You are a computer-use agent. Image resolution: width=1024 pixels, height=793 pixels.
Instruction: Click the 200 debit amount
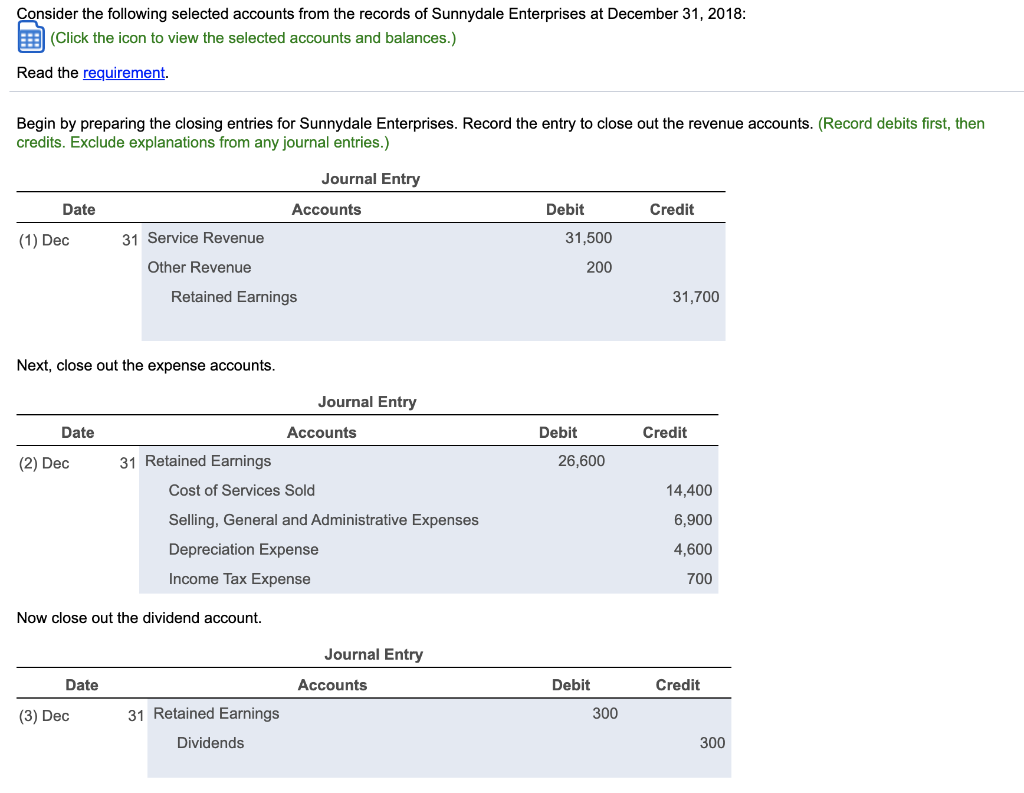point(599,267)
